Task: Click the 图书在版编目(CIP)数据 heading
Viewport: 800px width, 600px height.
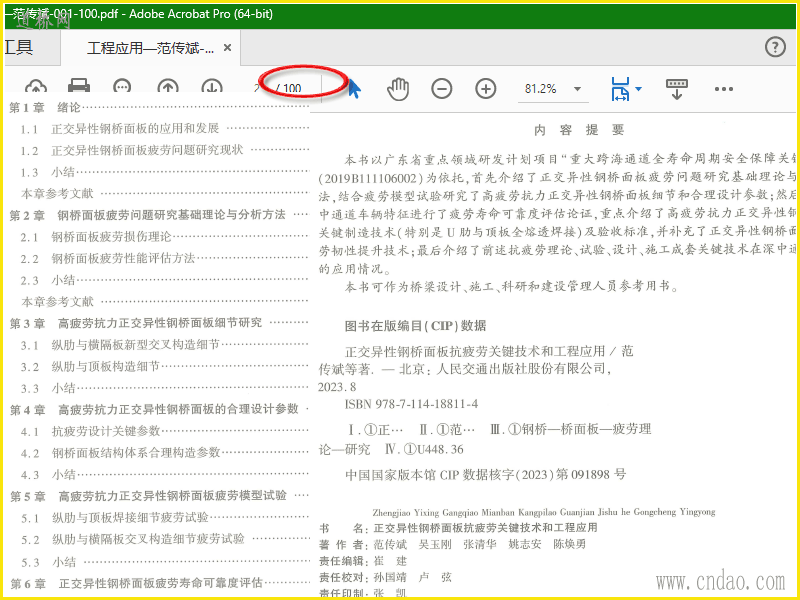Action: coord(416,326)
